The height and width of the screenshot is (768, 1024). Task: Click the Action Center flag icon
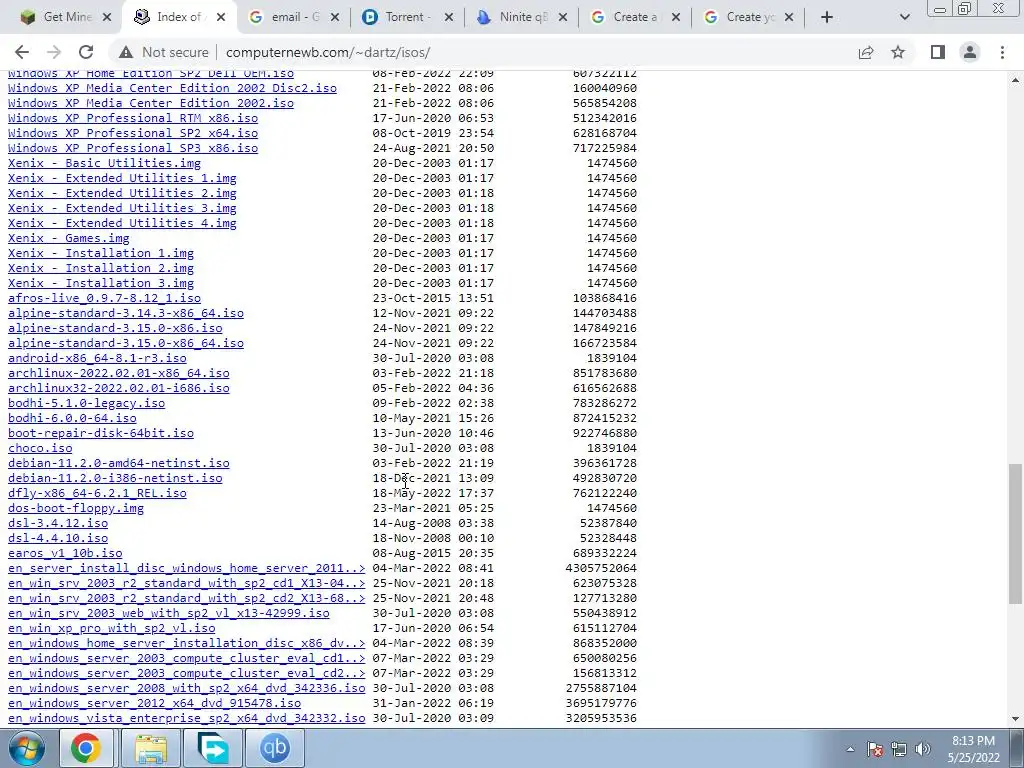pyautogui.click(x=875, y=749)
